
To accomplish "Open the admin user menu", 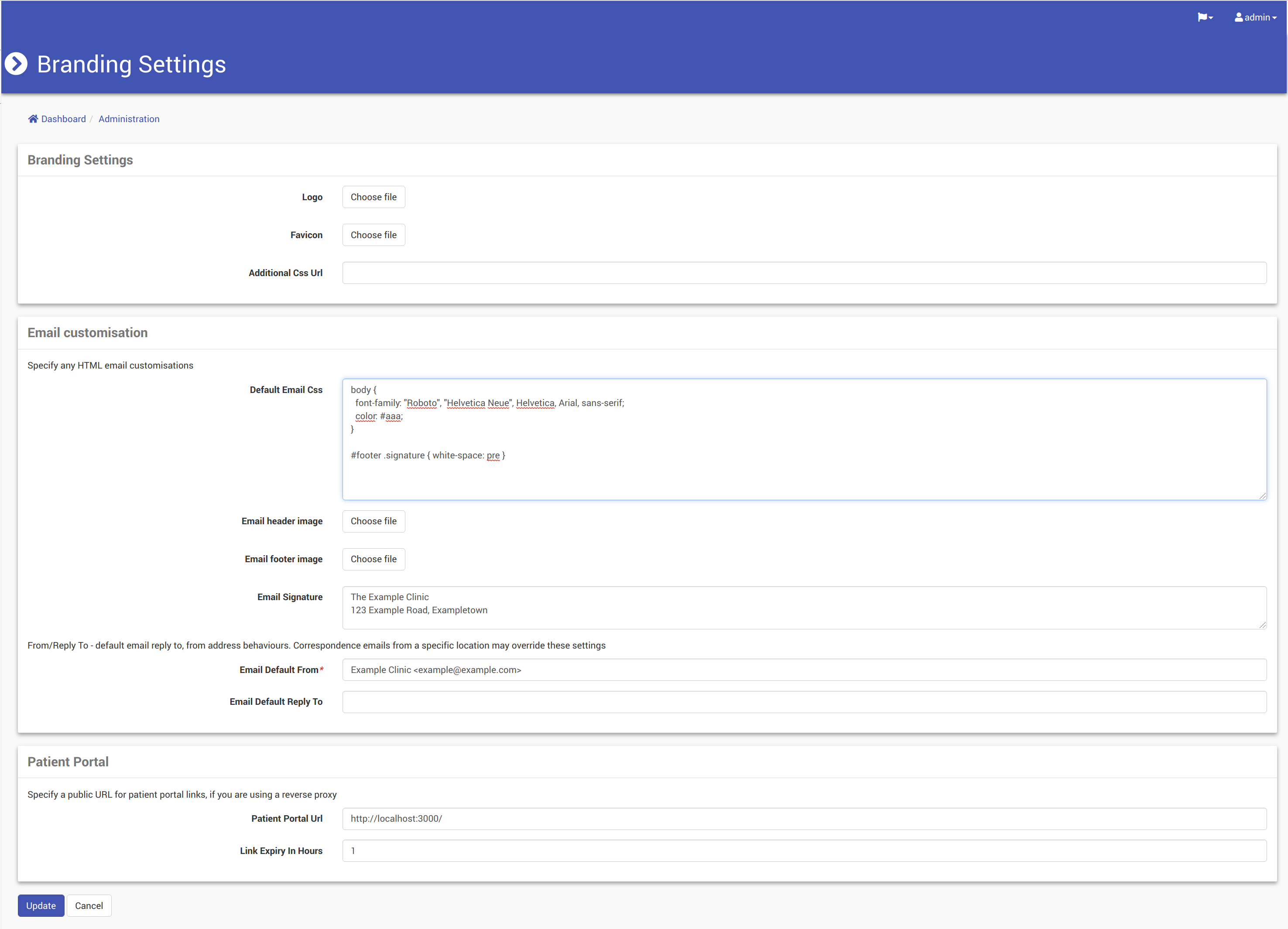I will [1255, 17].
